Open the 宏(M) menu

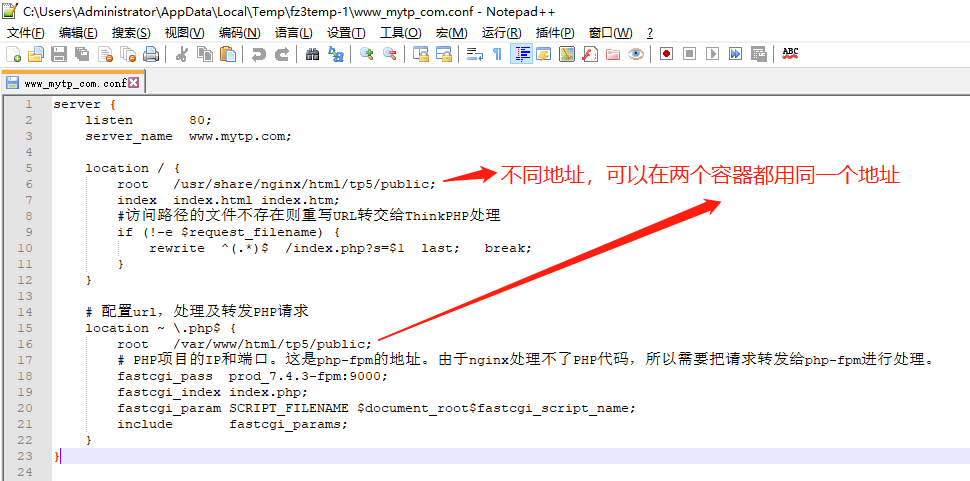[x=451, y=33]
